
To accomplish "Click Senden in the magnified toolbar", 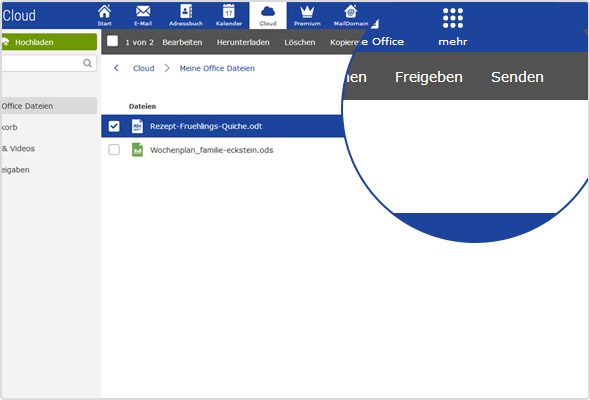I will coord(517,77).
